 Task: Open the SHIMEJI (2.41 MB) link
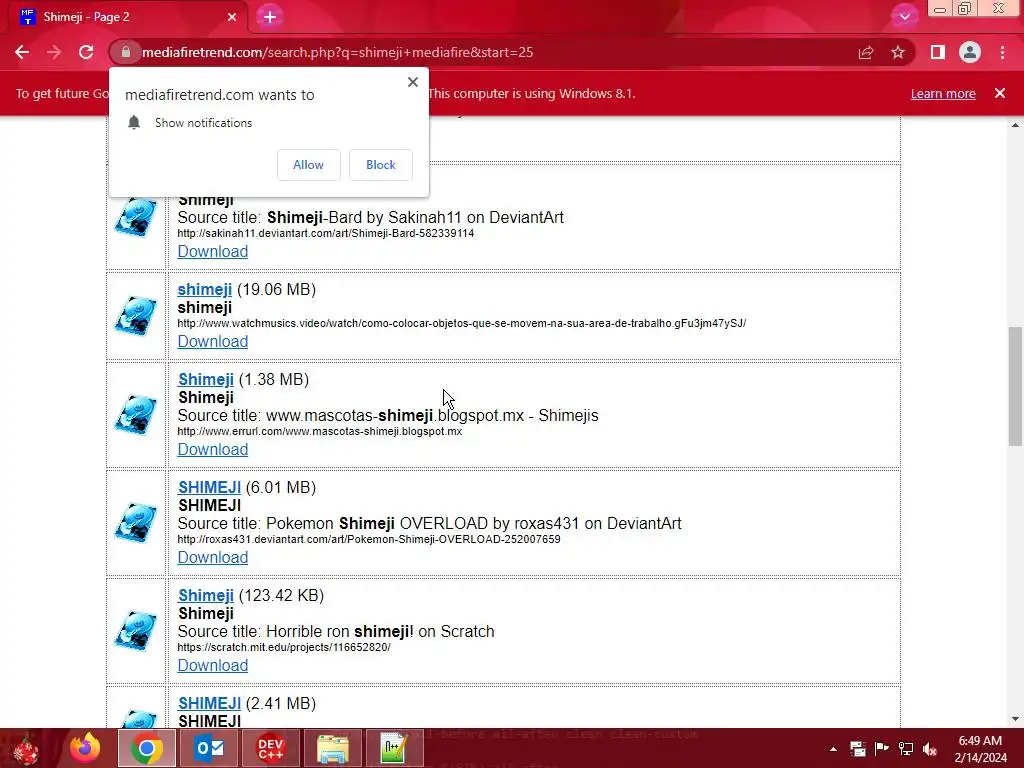point(210,703)
